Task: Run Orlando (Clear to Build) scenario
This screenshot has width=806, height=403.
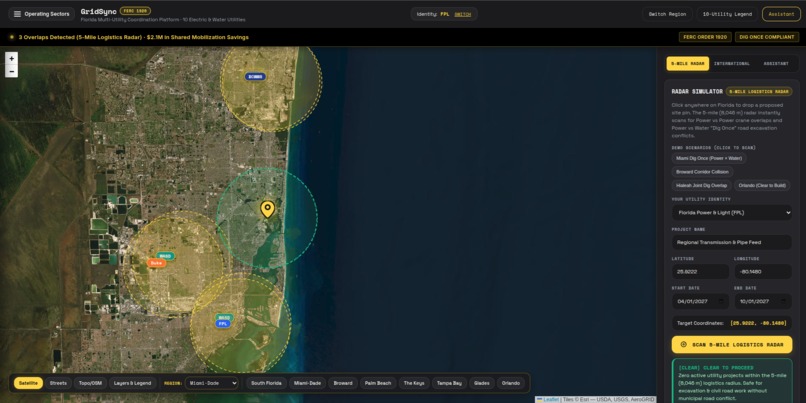Action: (762, 186)
